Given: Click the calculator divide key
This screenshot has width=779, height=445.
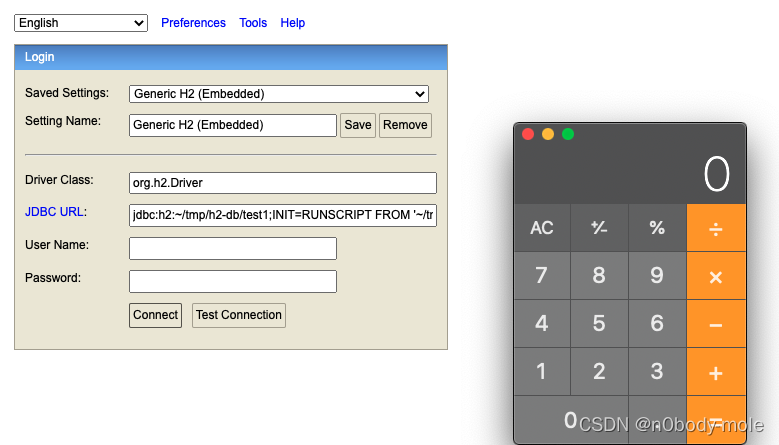Looking at the screenshot, I should tap(716, 228).
